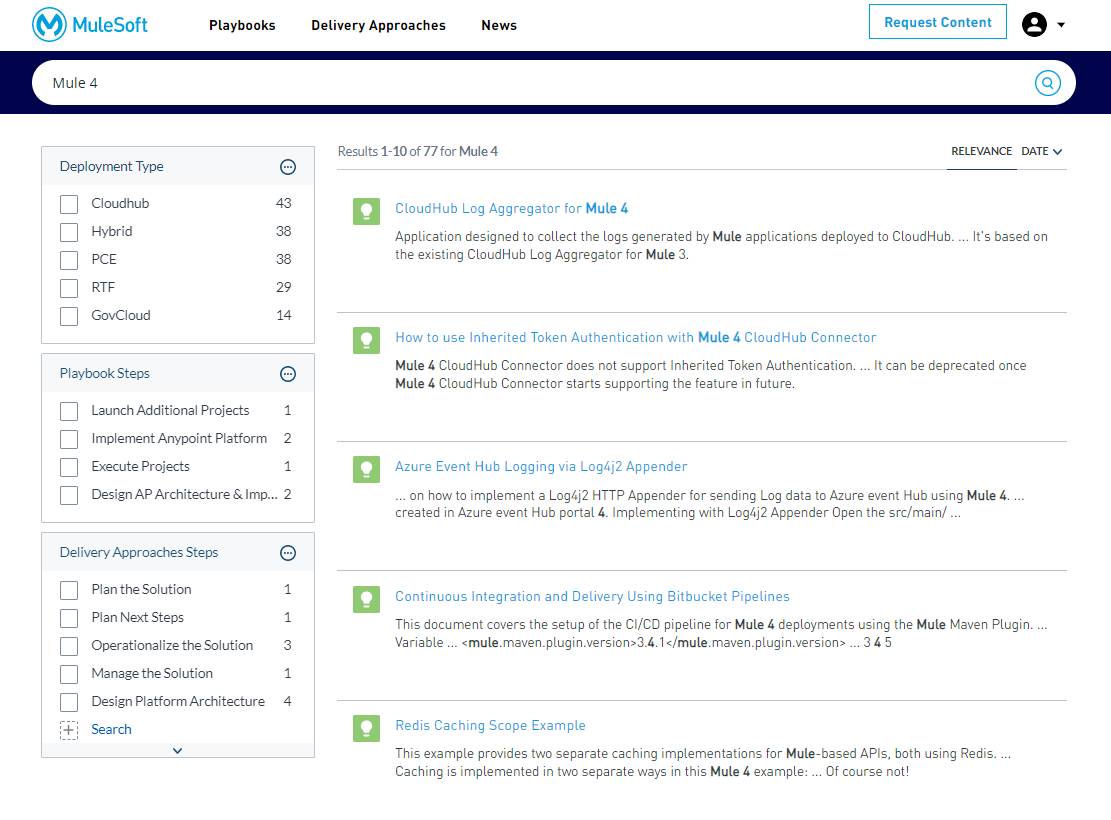Image resolution: width=1111 pixels, height=820 pixels.
Task: Click the search magnifier icon
Action: coord(1047,83)
